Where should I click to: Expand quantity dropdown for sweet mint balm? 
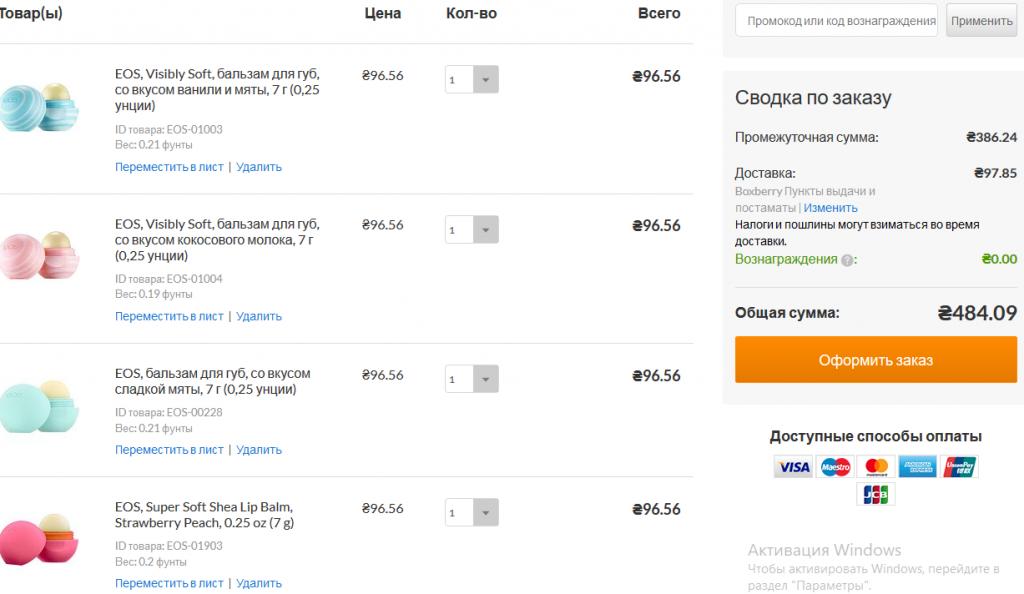pyautogui.click(x=485, y=379)
